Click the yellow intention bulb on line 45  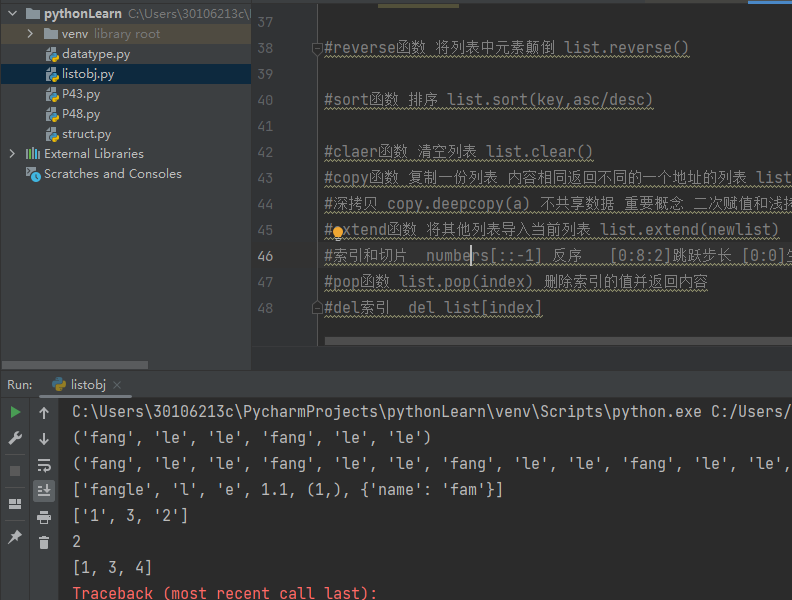coord(338,232)
